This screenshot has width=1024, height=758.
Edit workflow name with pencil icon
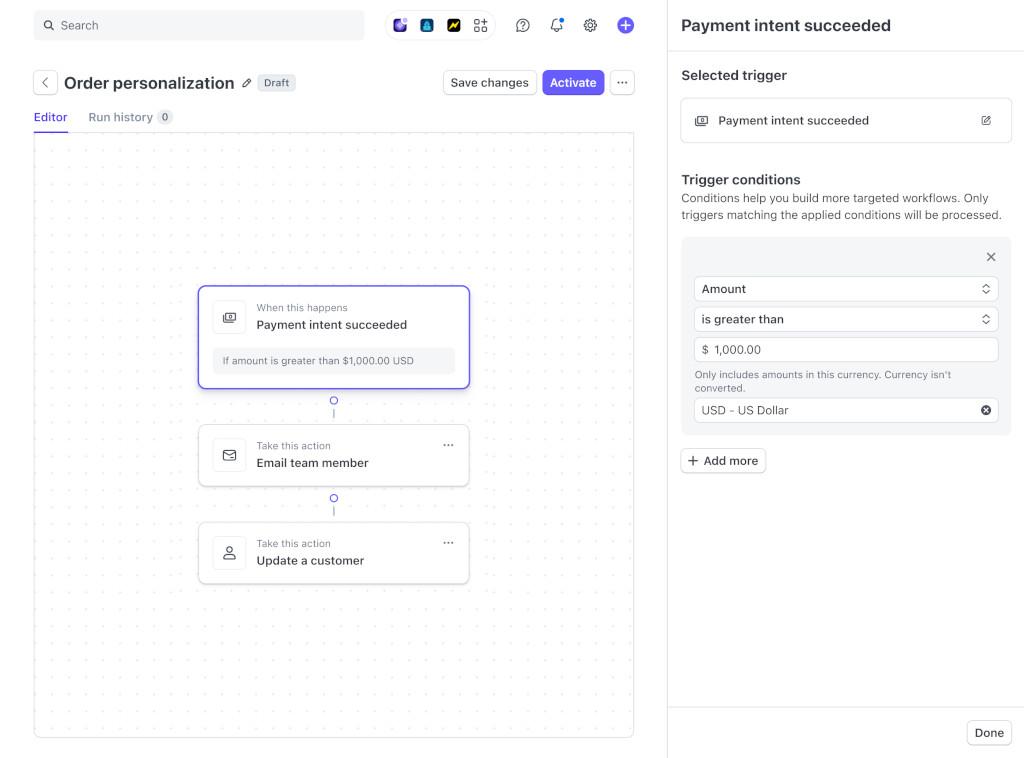(x=247, y=83)
